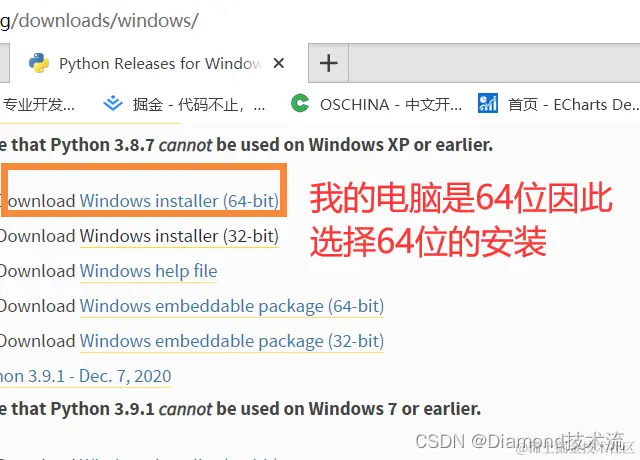
Task: Click the Juejin bookmark icon
Action: pos(113,104)
